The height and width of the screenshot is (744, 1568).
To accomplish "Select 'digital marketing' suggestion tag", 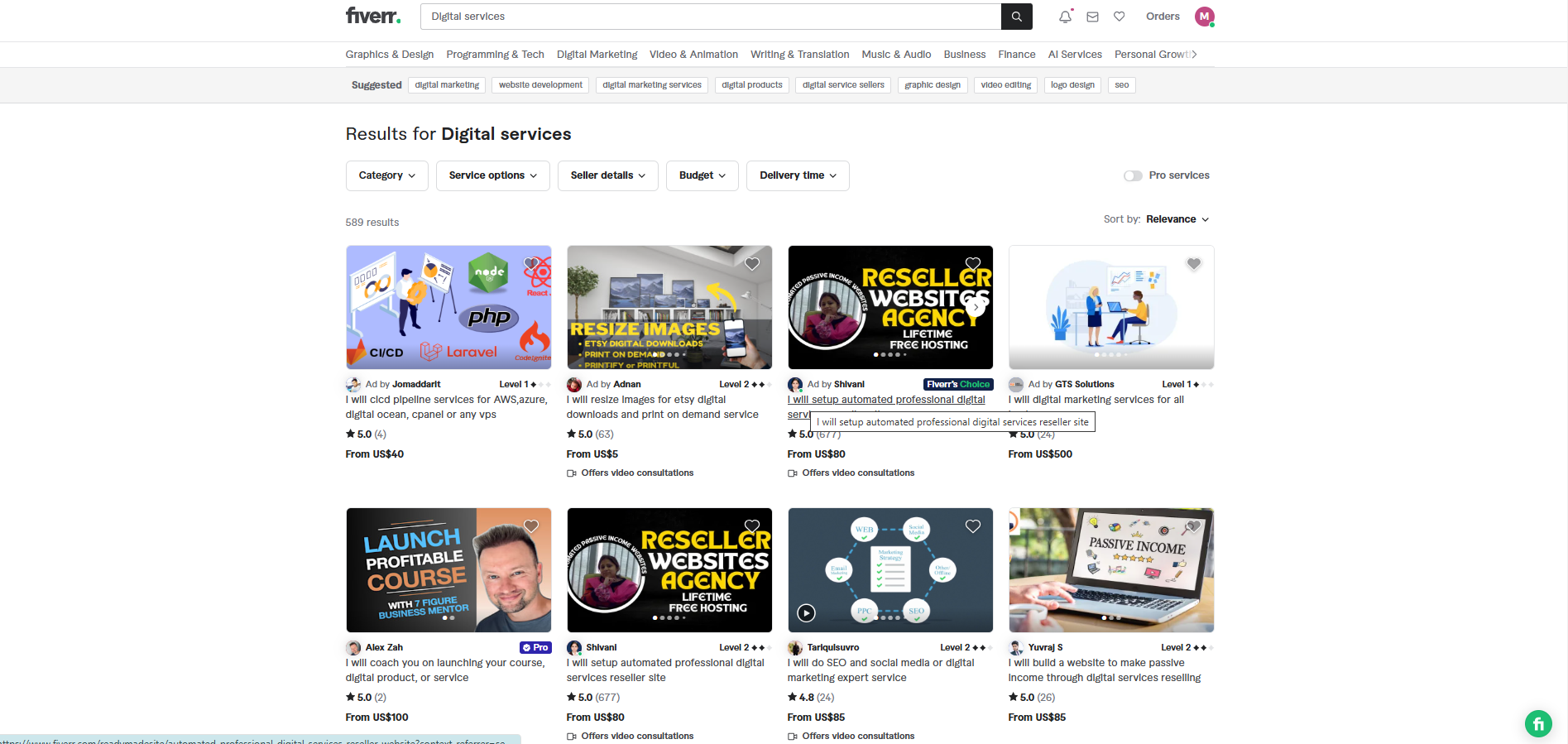I will (x=447, y=85).
